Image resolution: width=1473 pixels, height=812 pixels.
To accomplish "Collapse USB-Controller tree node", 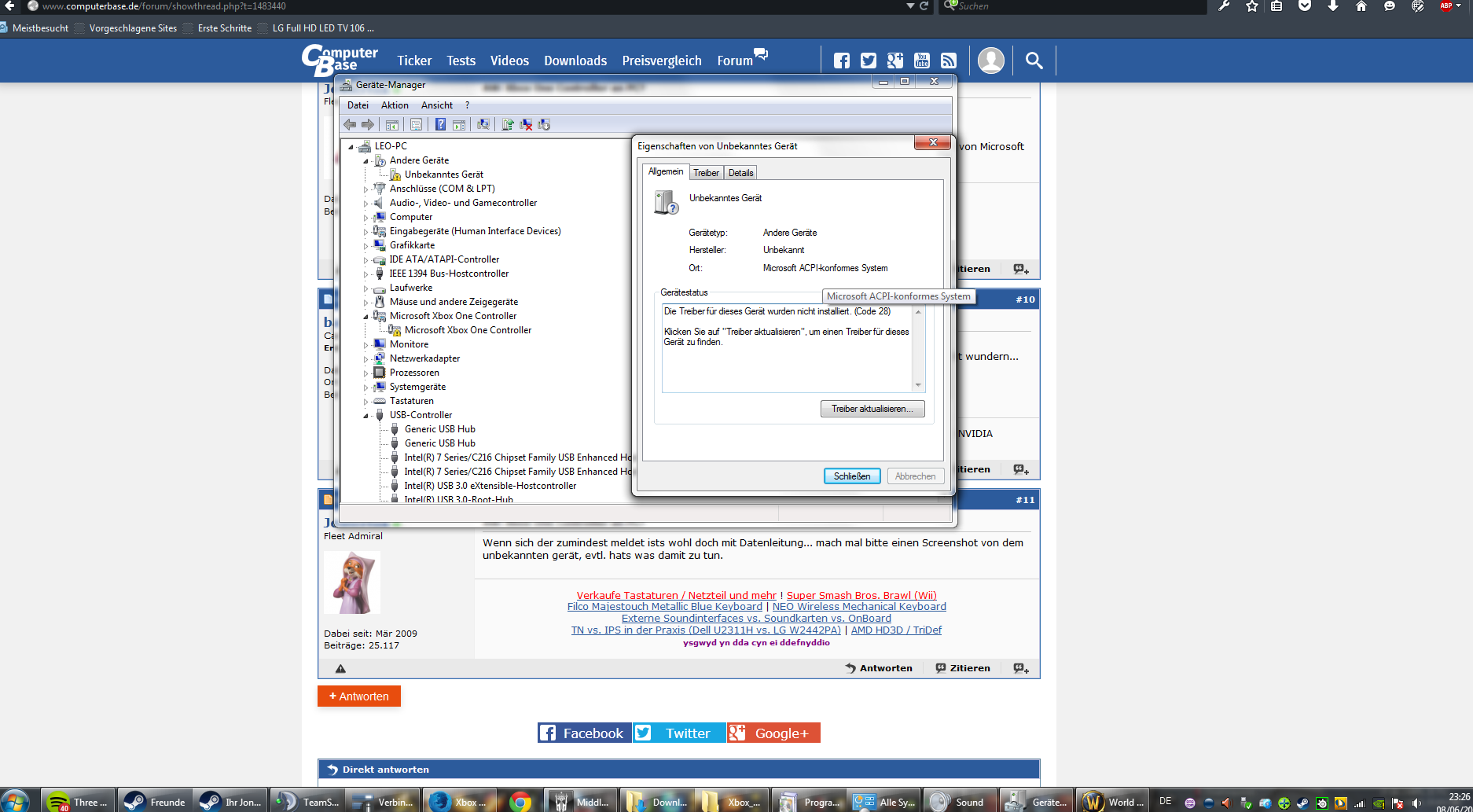I will click(365, 416).
